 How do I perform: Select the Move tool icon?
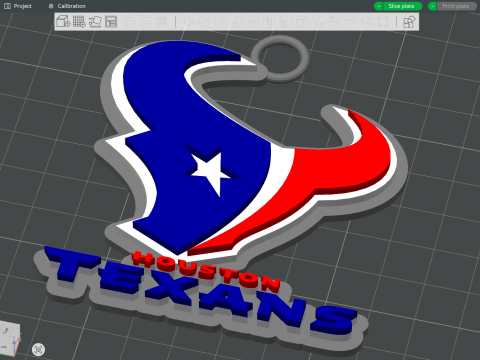point(188,22)
